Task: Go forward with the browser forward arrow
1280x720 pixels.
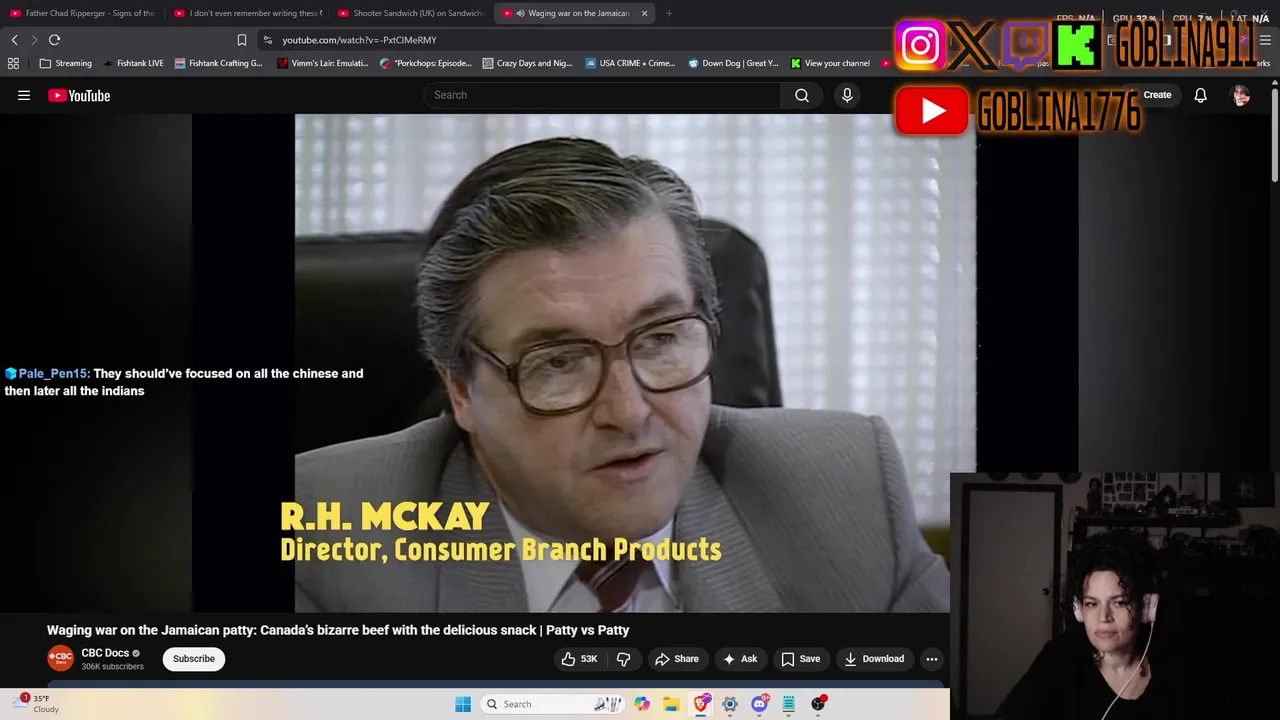Action: [34, 40]
